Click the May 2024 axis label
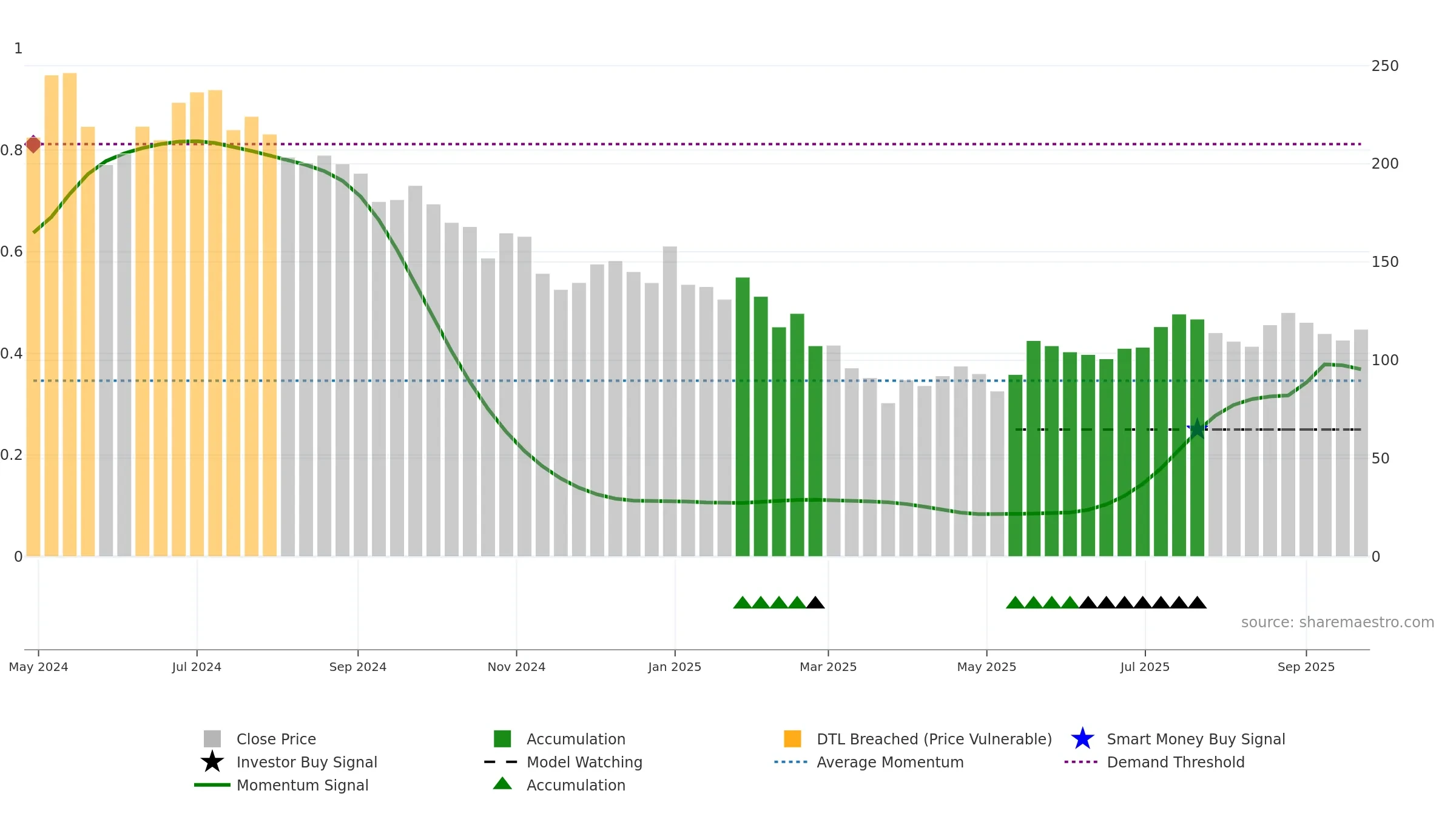The image size is (1456, 819). 39,667
